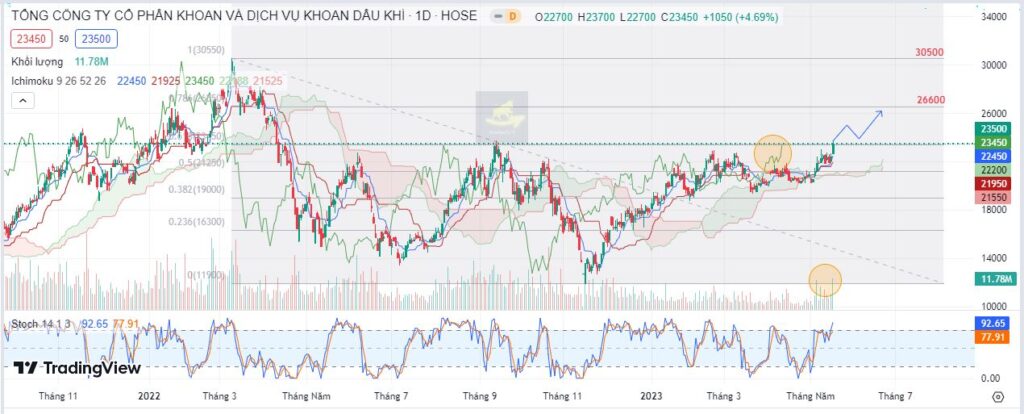This screenshot has width=1024, height=414.
Task: Click the spread value 50 between prices
Action: pyautogui.click(x=64, y=39)
